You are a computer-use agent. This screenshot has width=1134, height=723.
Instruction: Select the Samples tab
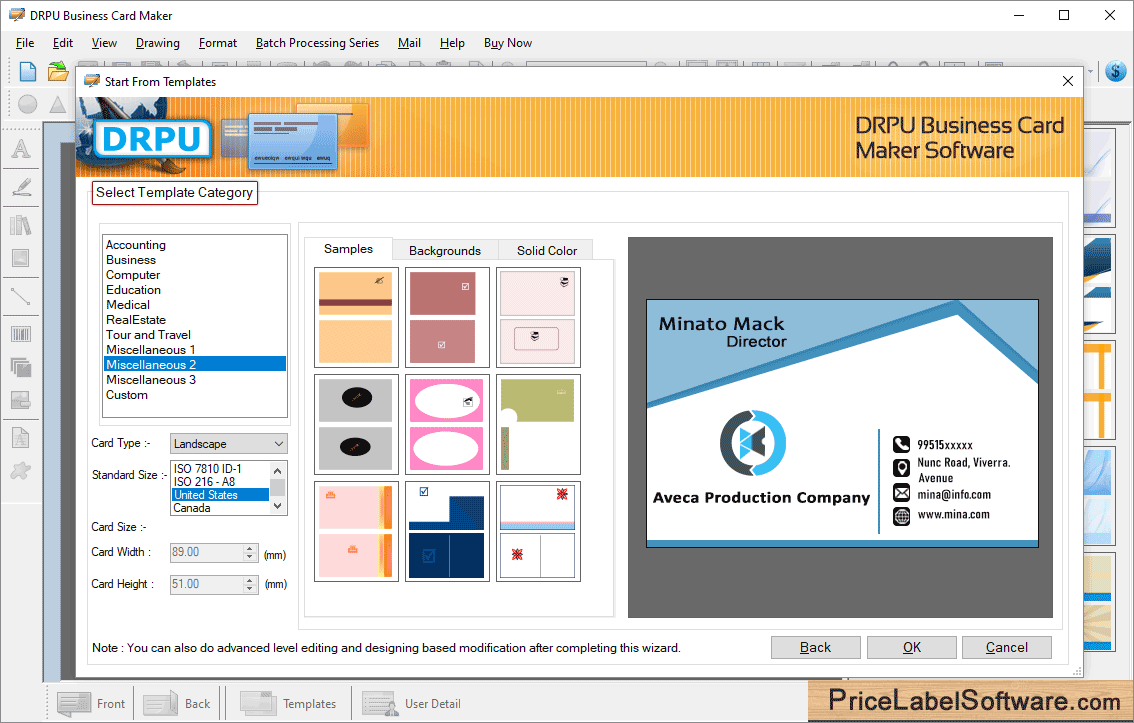click(x=349, y=249)
